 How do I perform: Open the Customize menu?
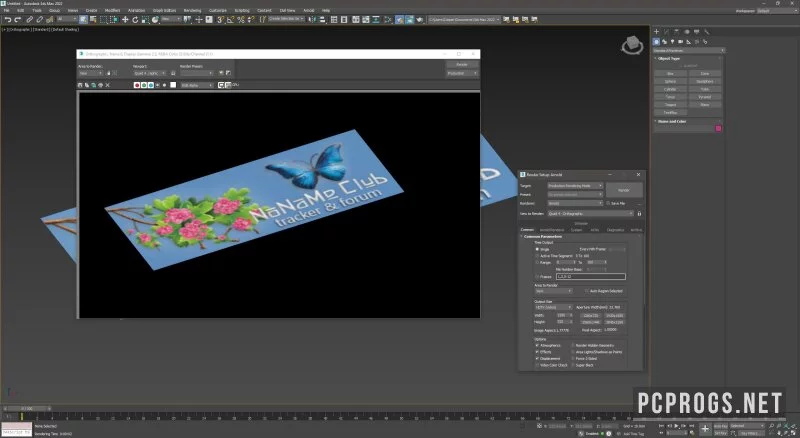point(218,10)
